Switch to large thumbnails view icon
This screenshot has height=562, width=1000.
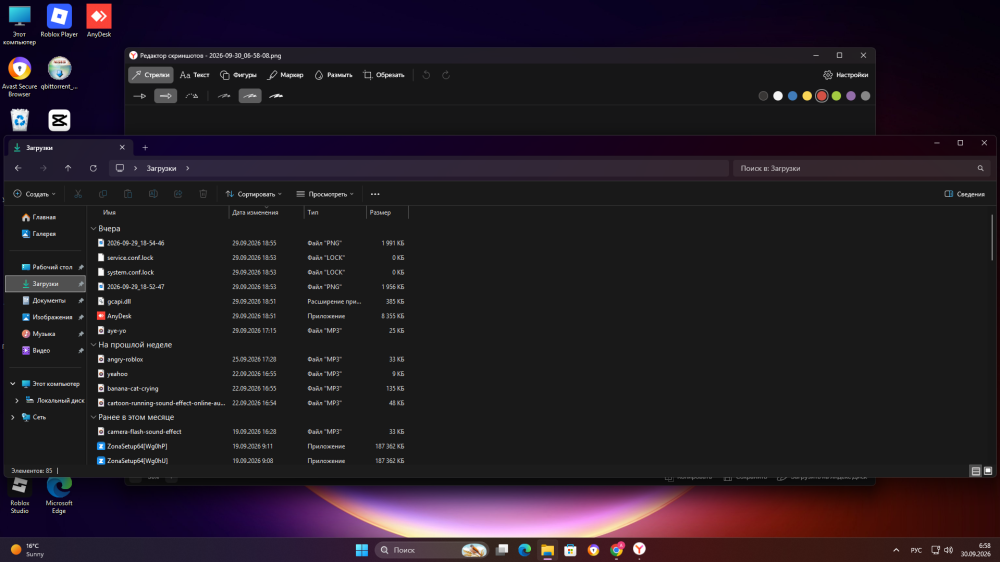(988, 471)
